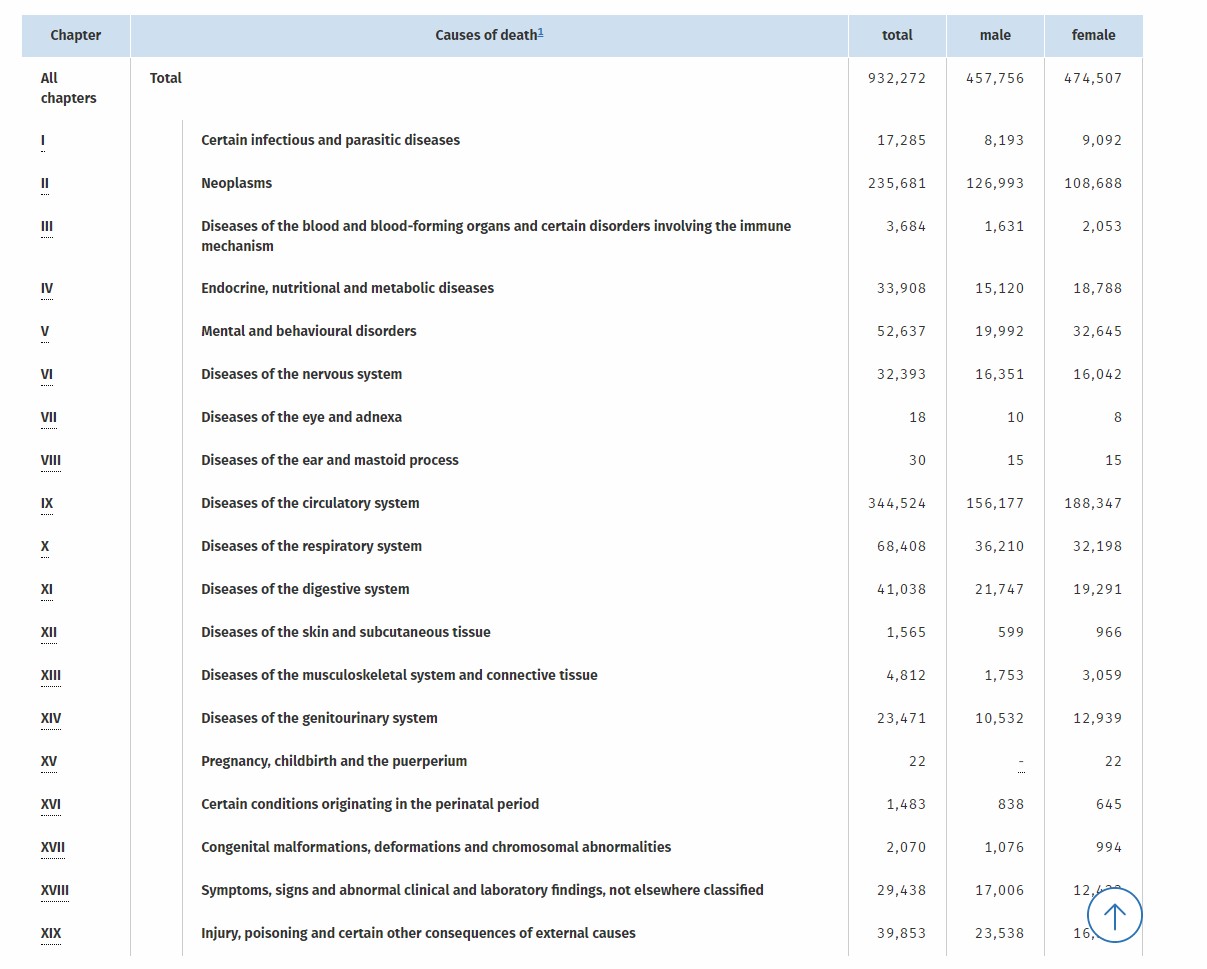Click chapter XV abbreviation
Viewport: 1207px width, 969px height.
coord(48,761)
